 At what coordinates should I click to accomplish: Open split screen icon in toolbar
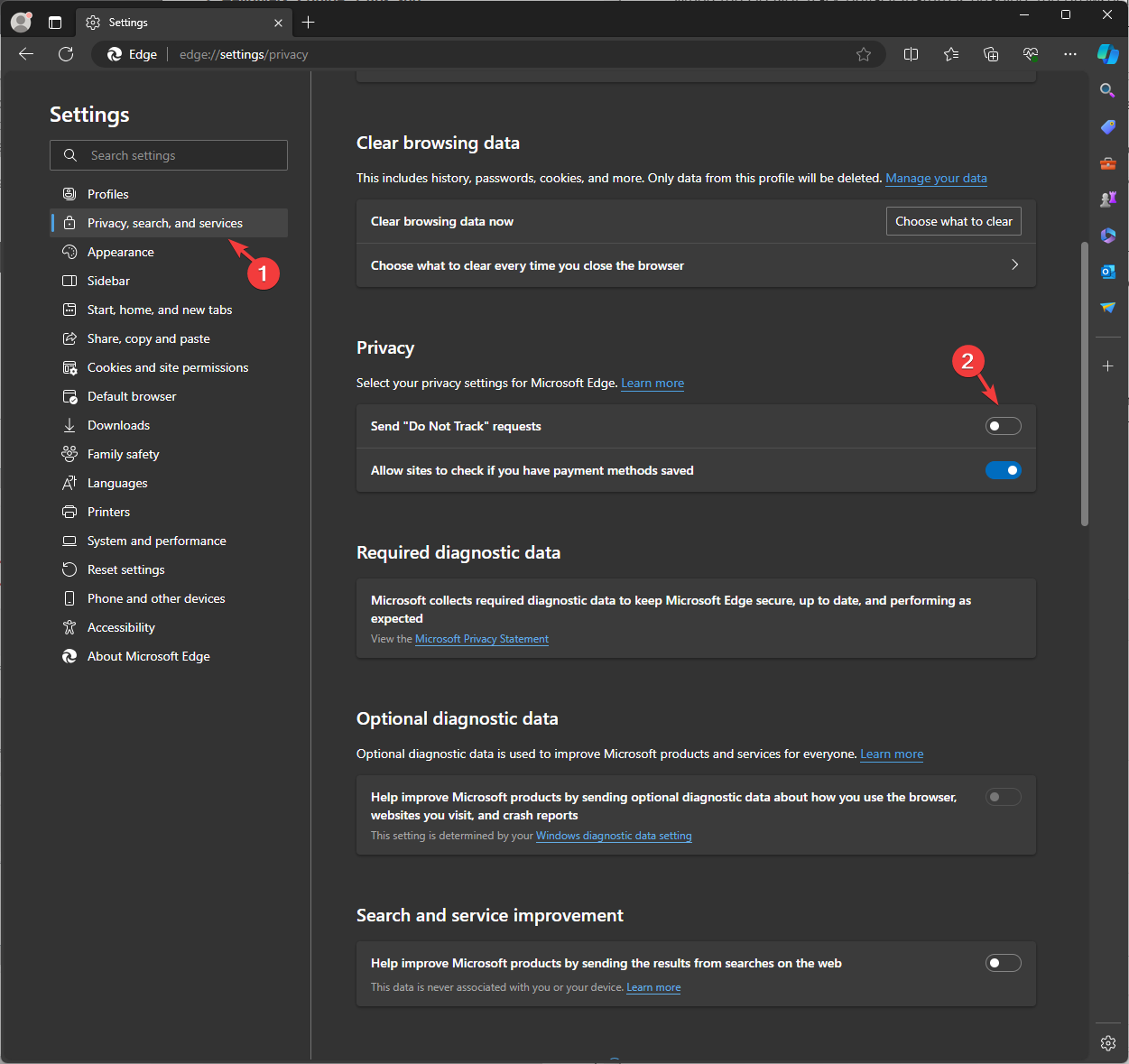pyautogui.click(x=912, y=54)
